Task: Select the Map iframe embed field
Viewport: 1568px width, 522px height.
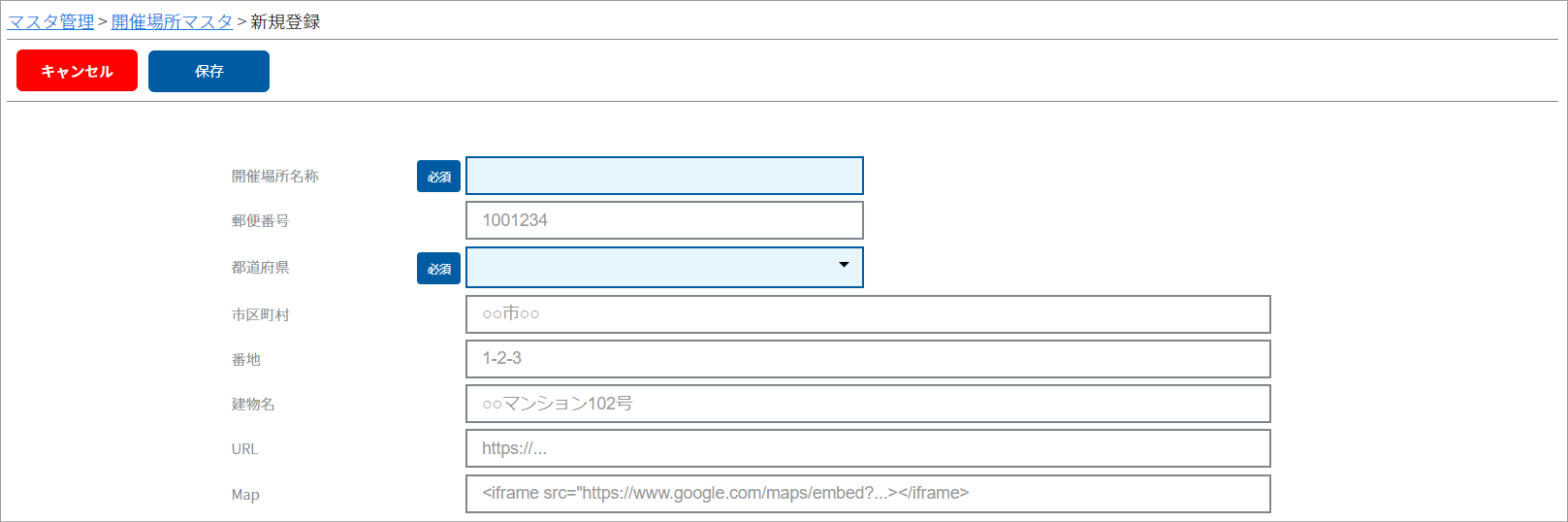Action: click(868, 494)
